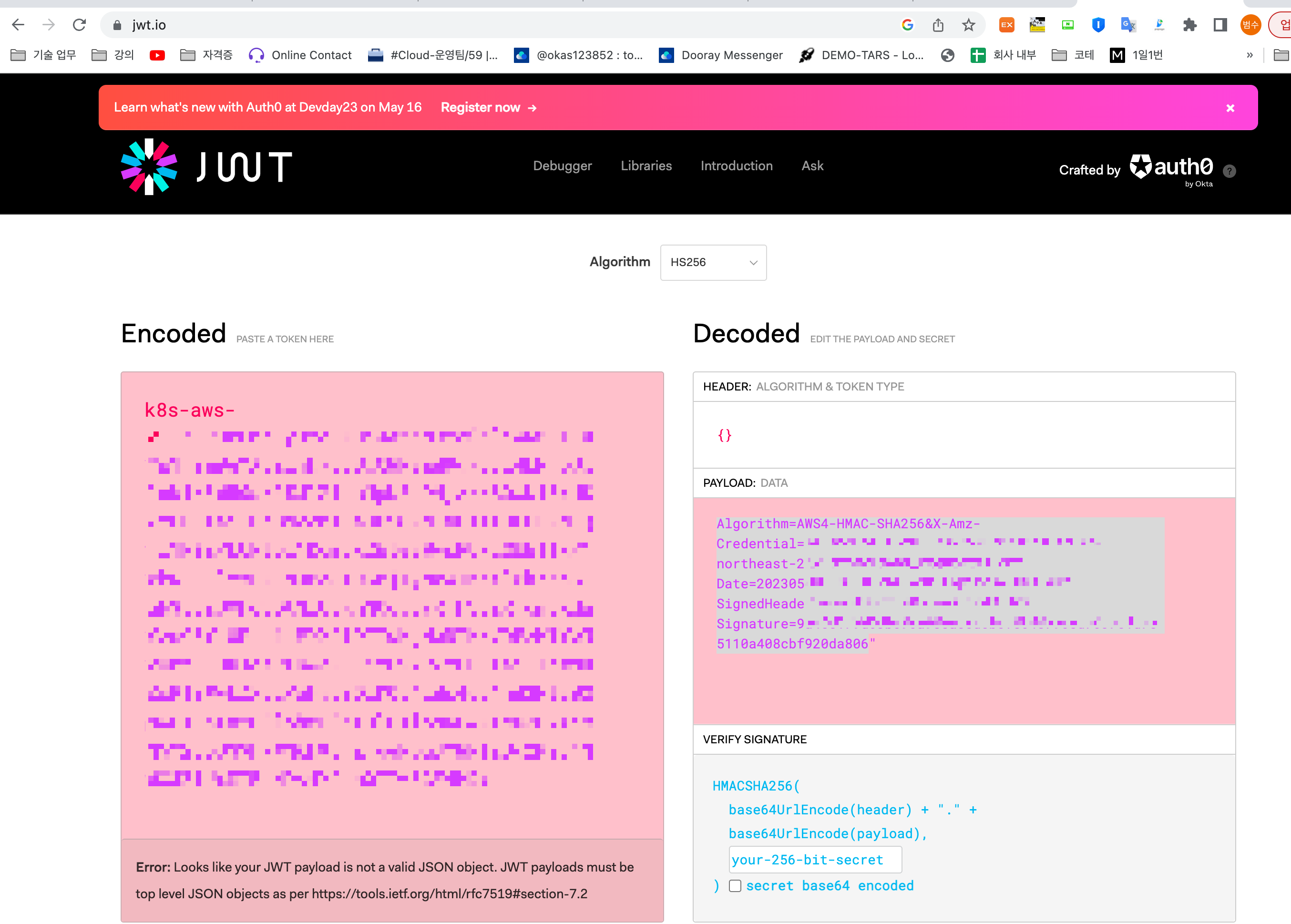The width and height of the screenshot is (1291, 924).
Task: Open the 기술 업무 bookmarks folder
Action: [x=44, y=55]
